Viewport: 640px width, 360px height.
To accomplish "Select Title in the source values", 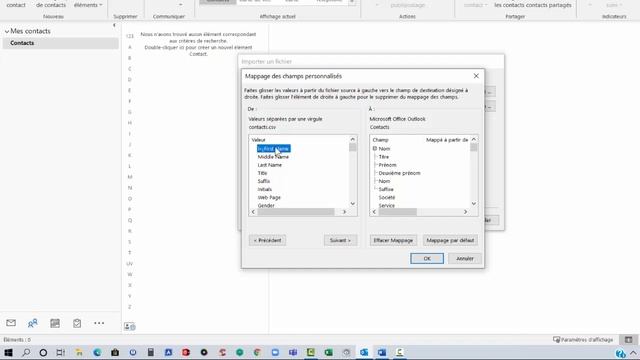I will [x=262, y=173].
